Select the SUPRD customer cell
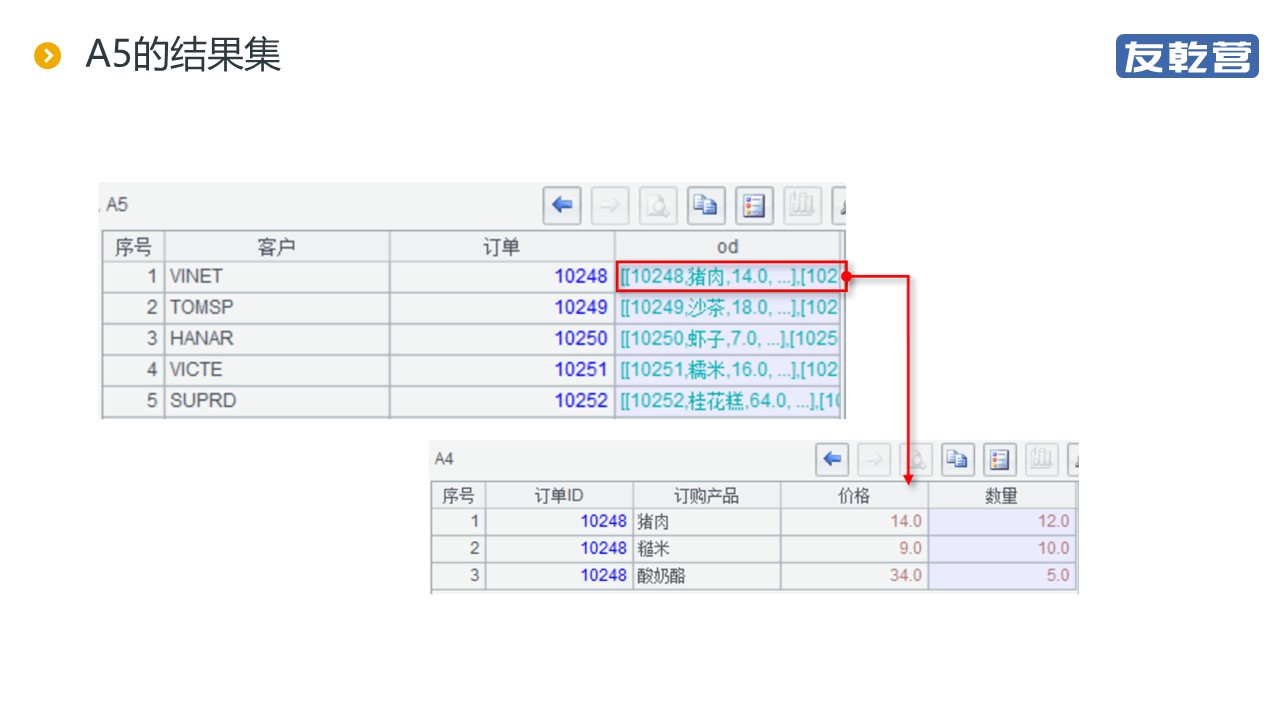This screenshot has height=720, width=1280. coord(277,400)
